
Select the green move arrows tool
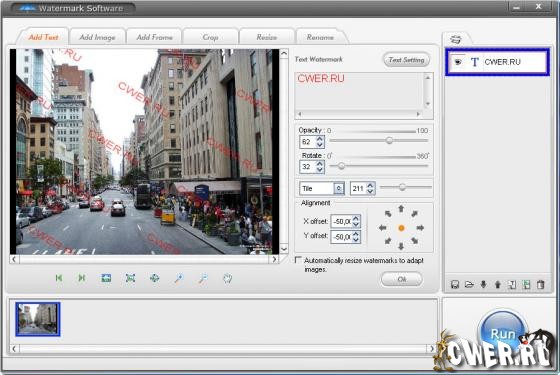(x=154, y=278)
